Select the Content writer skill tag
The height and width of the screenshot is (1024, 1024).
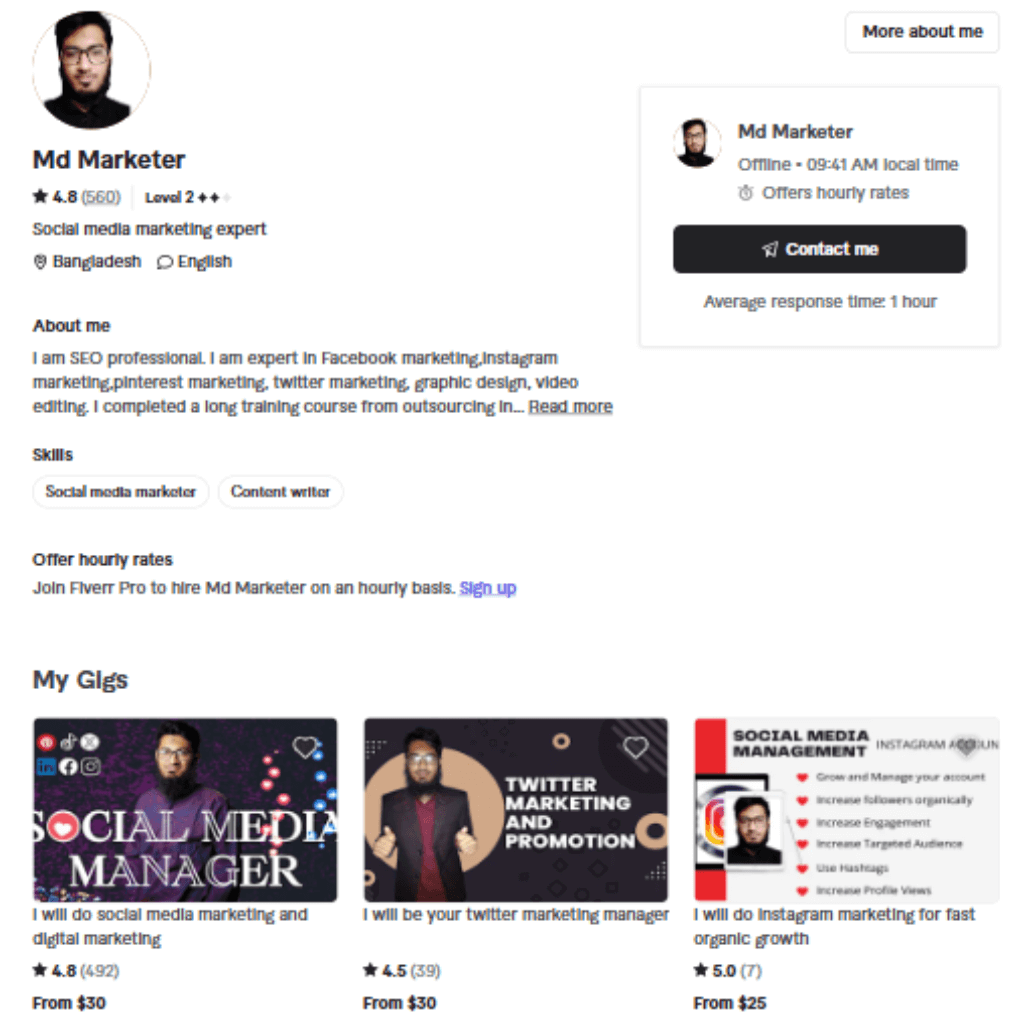(280, 491)
